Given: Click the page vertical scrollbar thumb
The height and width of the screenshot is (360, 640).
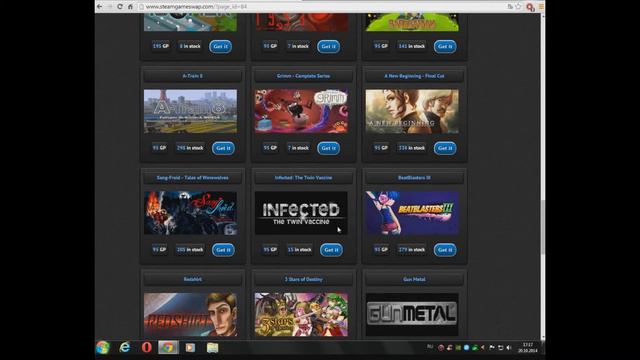Looking at the screenshot, I should (x=543, y=227).
